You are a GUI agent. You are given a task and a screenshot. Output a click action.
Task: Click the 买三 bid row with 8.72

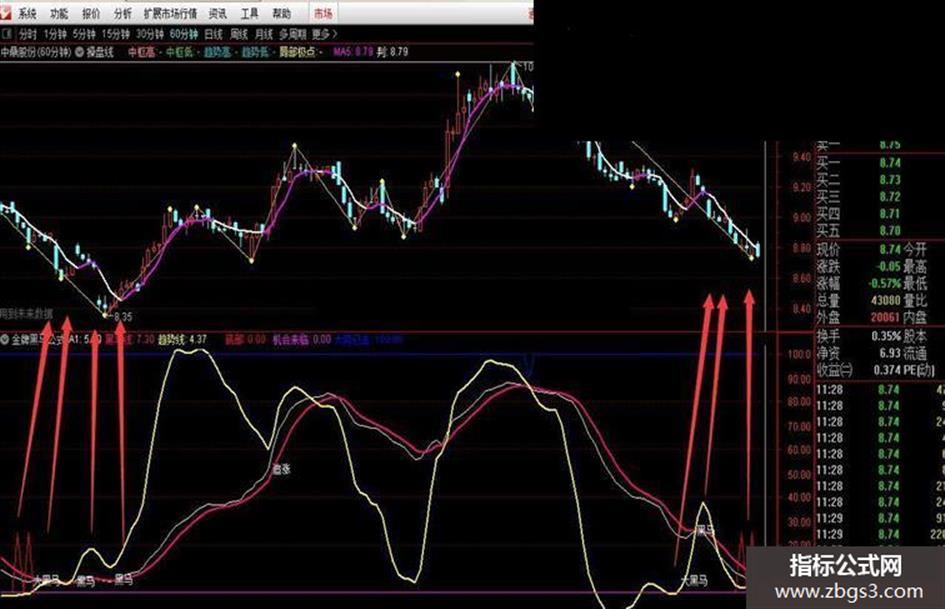pyautogui.click(x=859, y=197)
